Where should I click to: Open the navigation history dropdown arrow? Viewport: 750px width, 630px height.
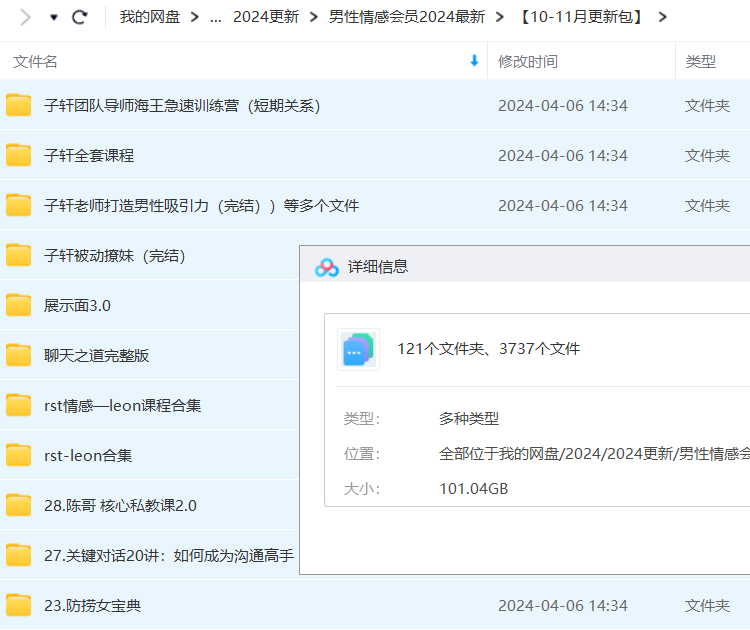(x=54, y=17)
